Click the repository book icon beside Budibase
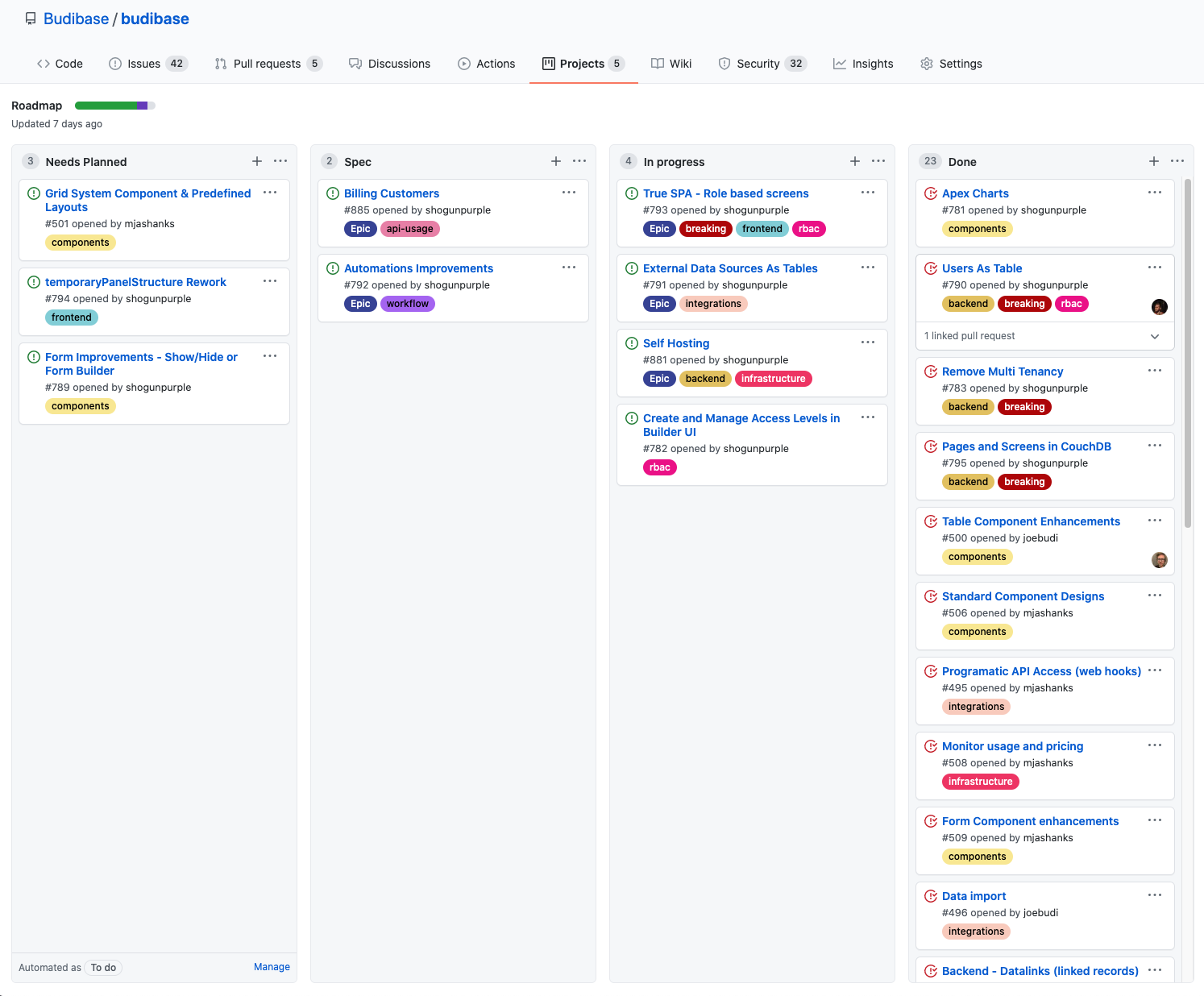The image size is (1204, 996). pyautogui.click(x=31, y=17)
